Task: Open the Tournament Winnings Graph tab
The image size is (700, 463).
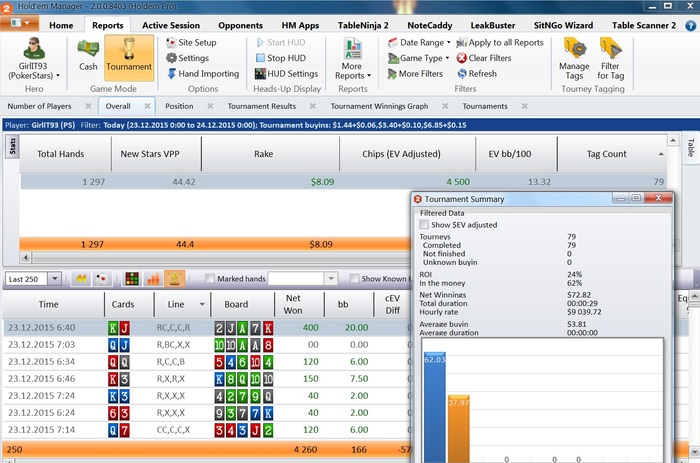Action: [x=379, y=106]
